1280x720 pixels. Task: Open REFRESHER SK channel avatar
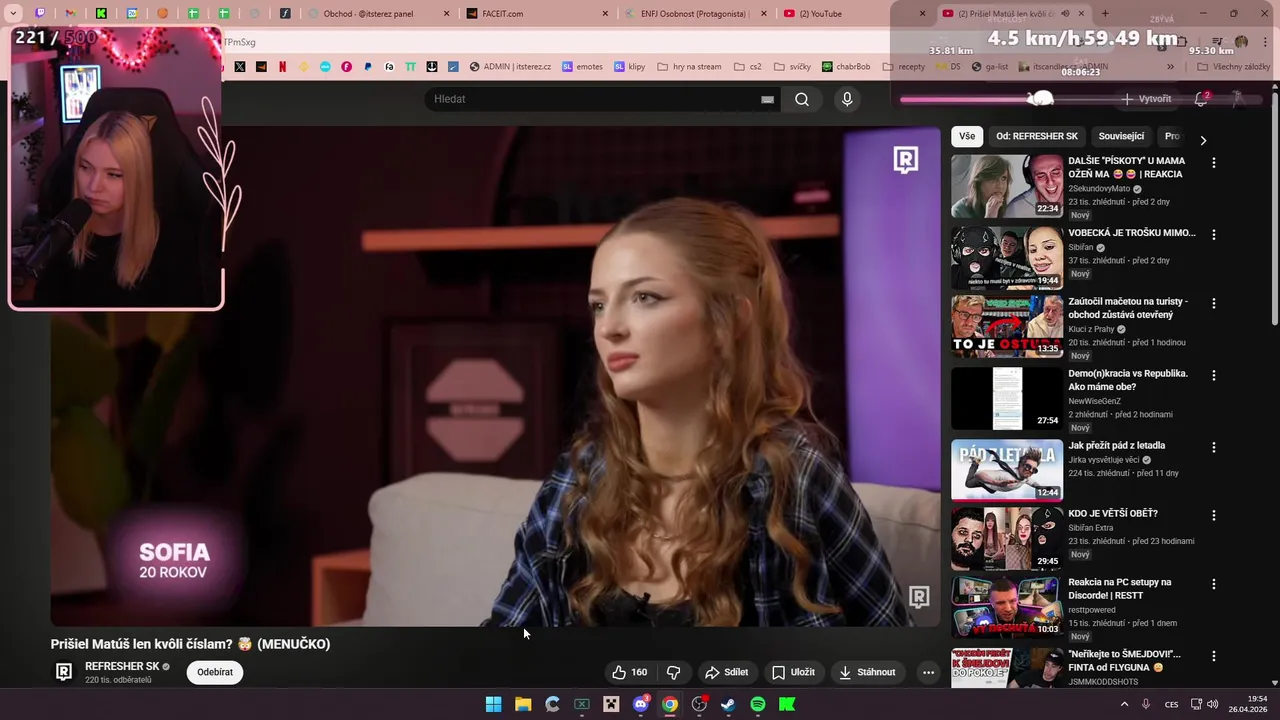(64, 672)
